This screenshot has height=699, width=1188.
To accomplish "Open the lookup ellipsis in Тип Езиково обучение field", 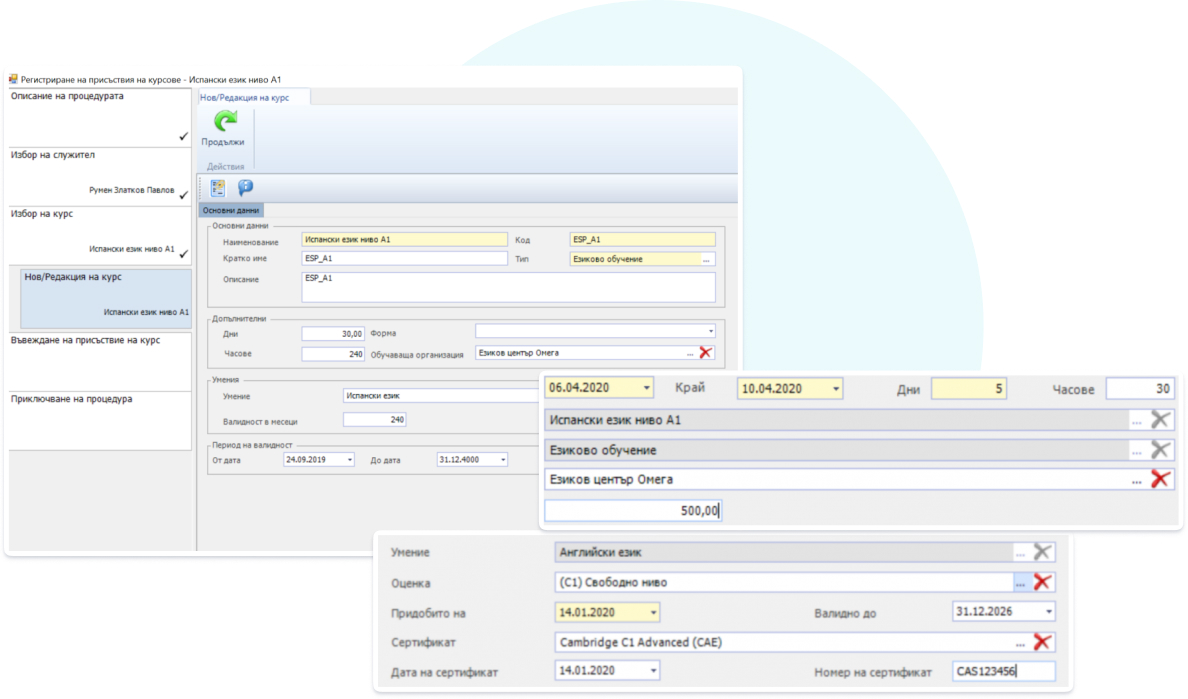I will (x=706, y=259).
